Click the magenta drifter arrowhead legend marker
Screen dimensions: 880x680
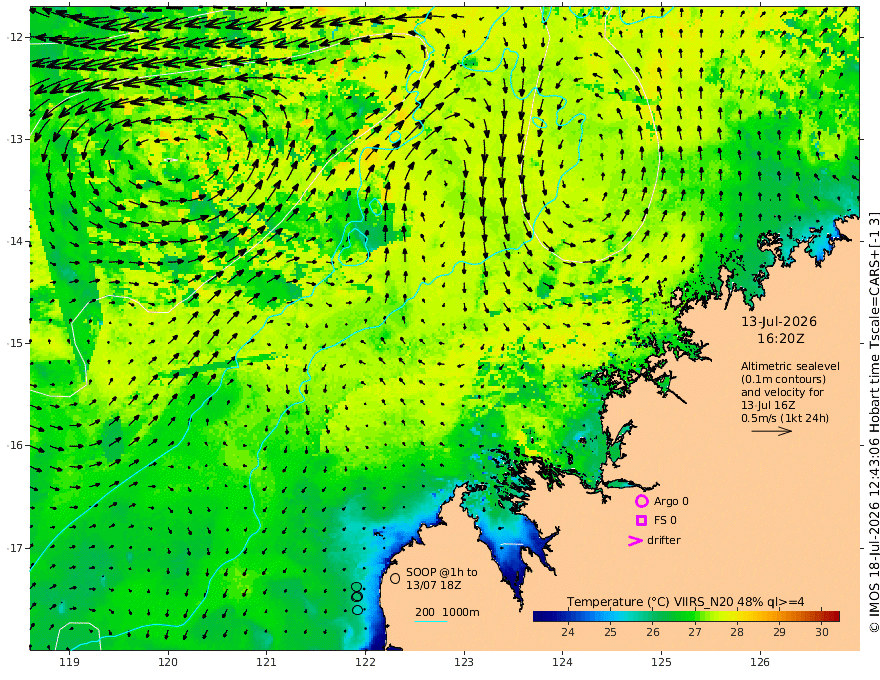[x=635, y=541]
